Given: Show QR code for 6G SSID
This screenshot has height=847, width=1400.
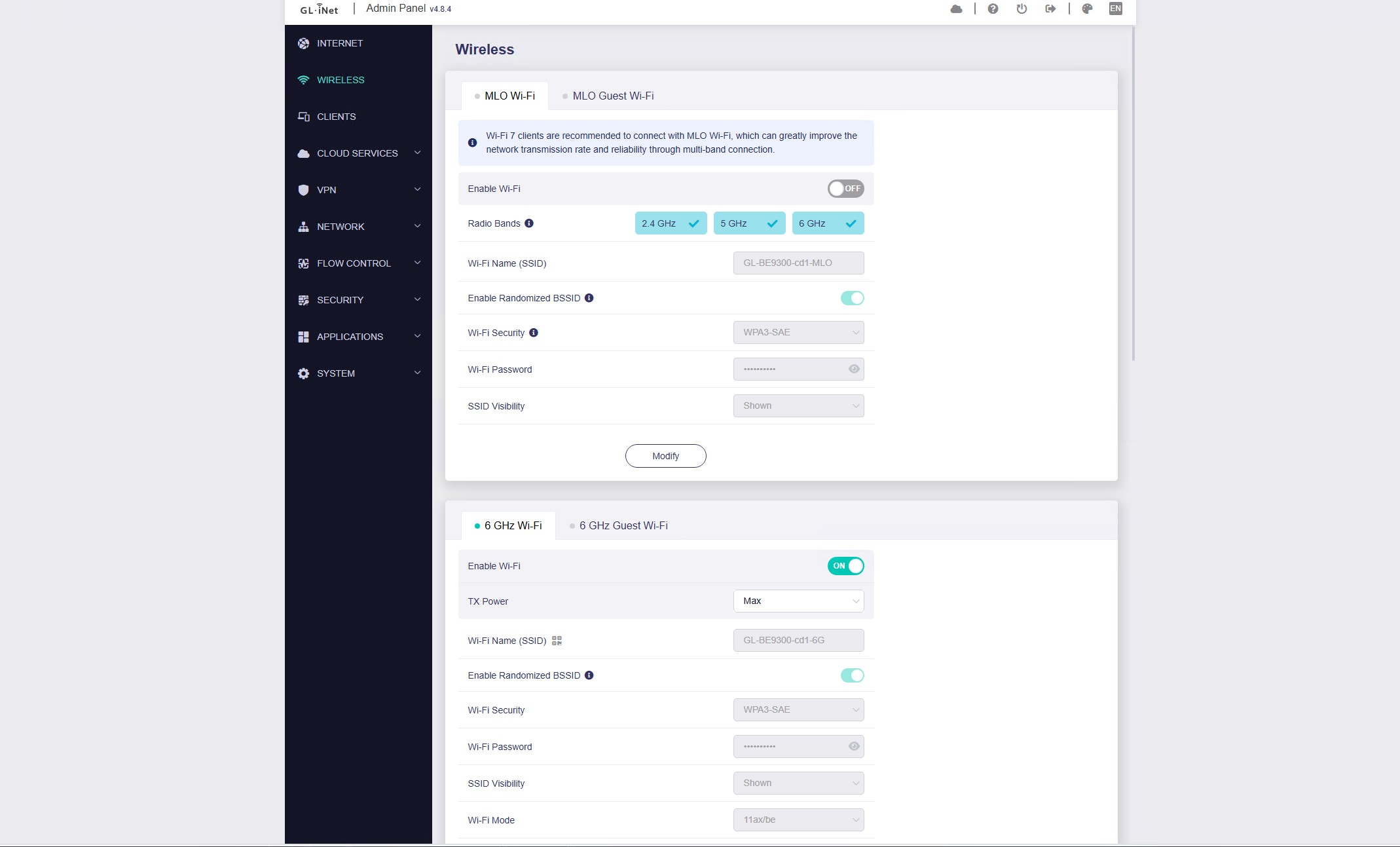Looking at the screenshot, I should pyautogui.click(x=557, y=641).
